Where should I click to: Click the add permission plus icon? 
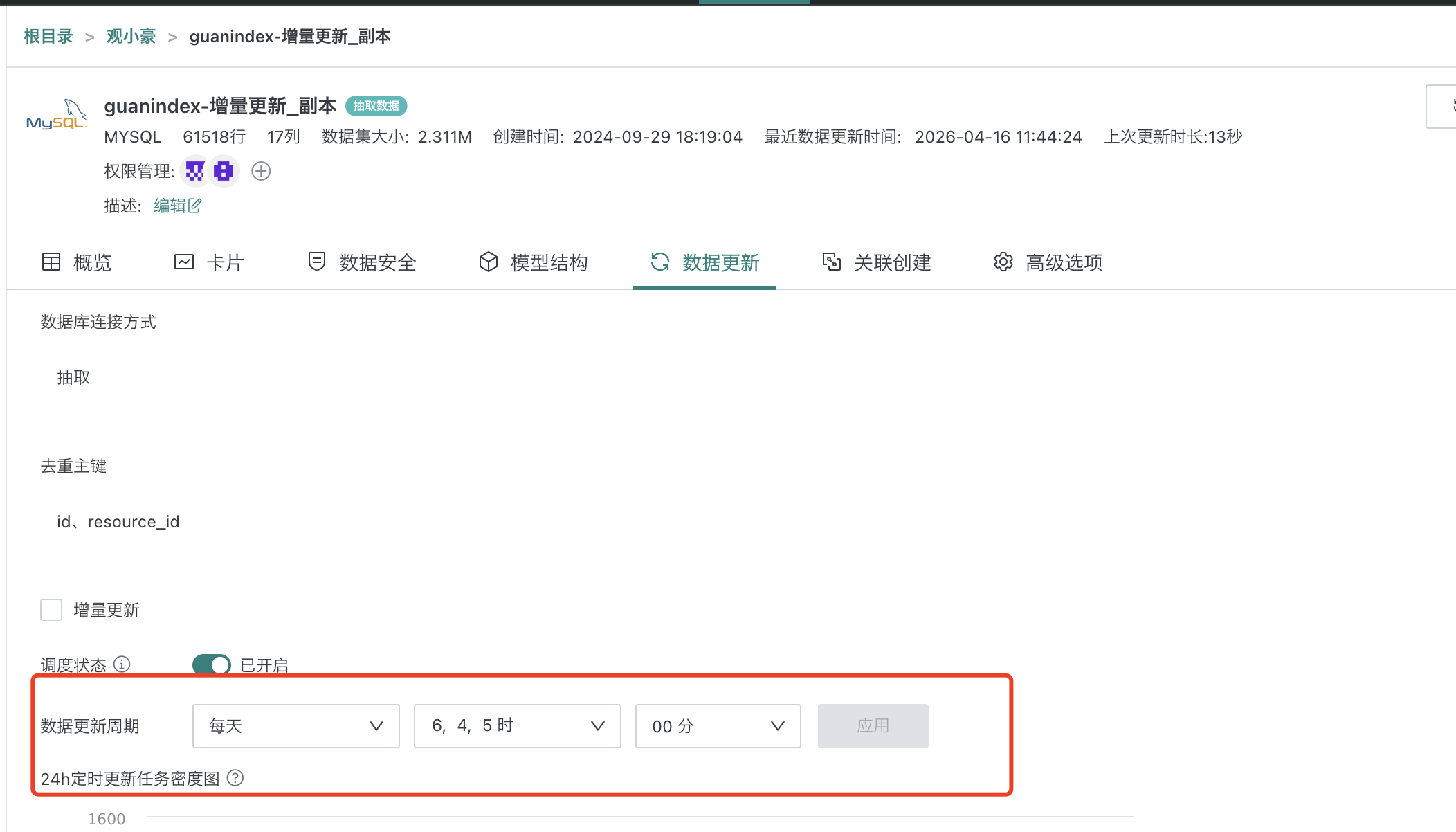261,171
